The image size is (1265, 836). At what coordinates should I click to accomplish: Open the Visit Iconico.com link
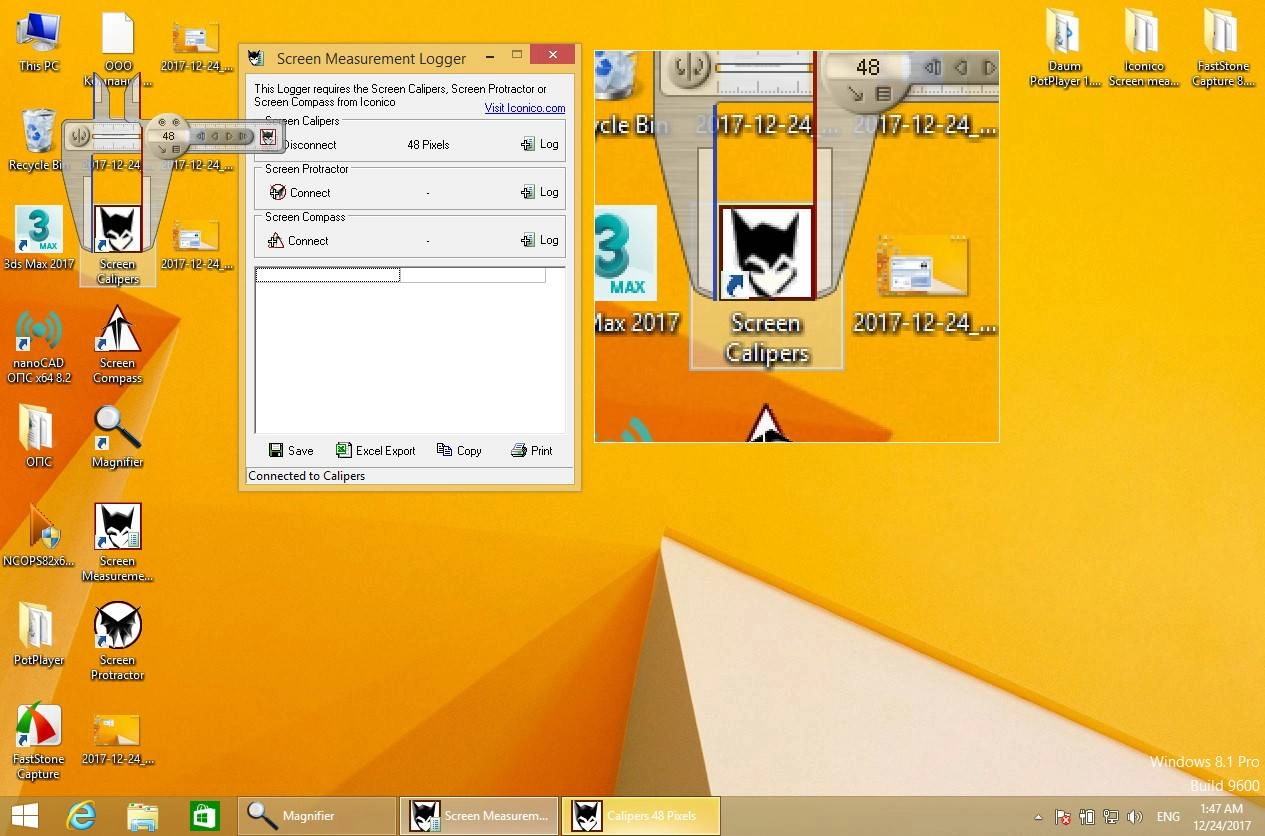pyautogui.click(x=525, y=108)
